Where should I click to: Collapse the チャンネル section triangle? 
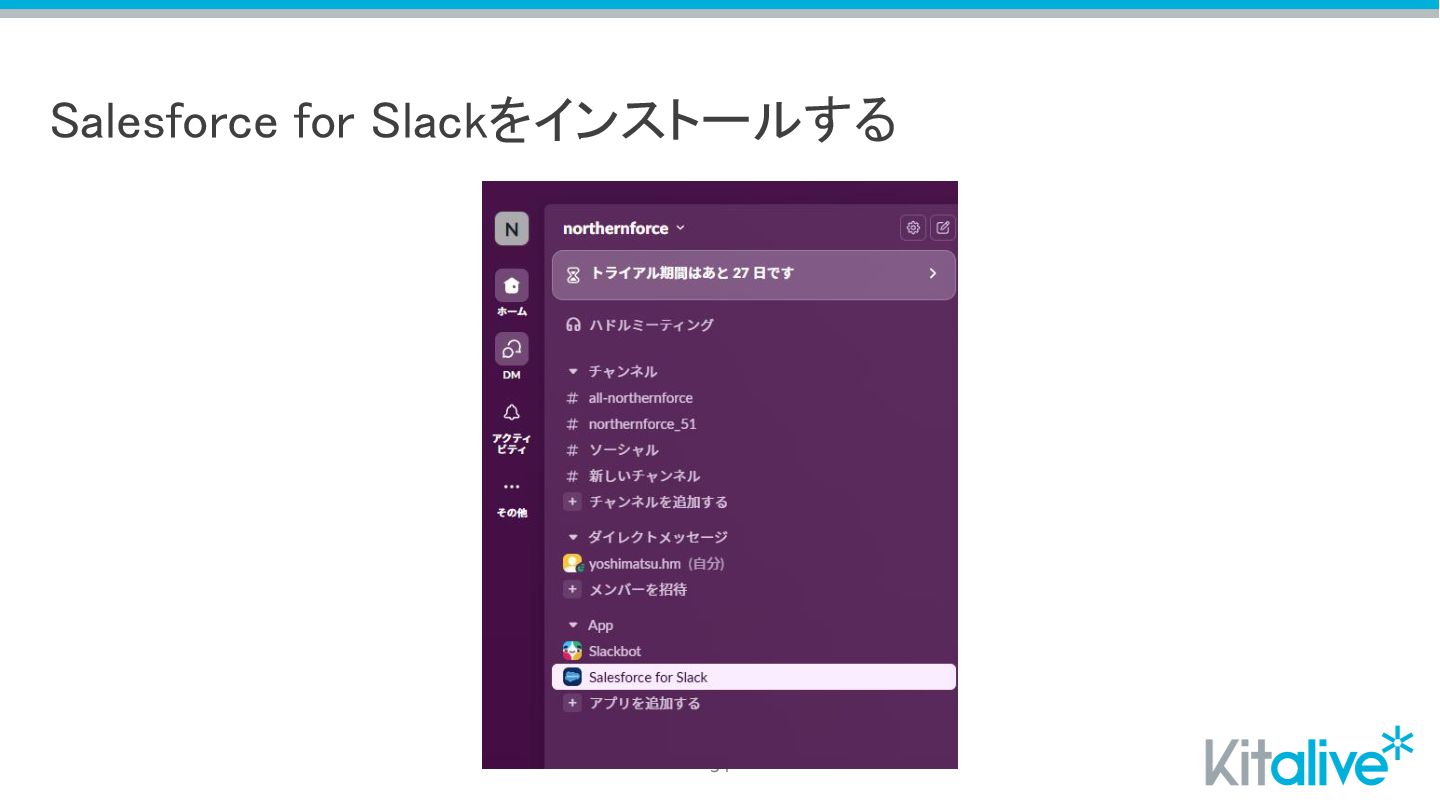coord(573,372)
